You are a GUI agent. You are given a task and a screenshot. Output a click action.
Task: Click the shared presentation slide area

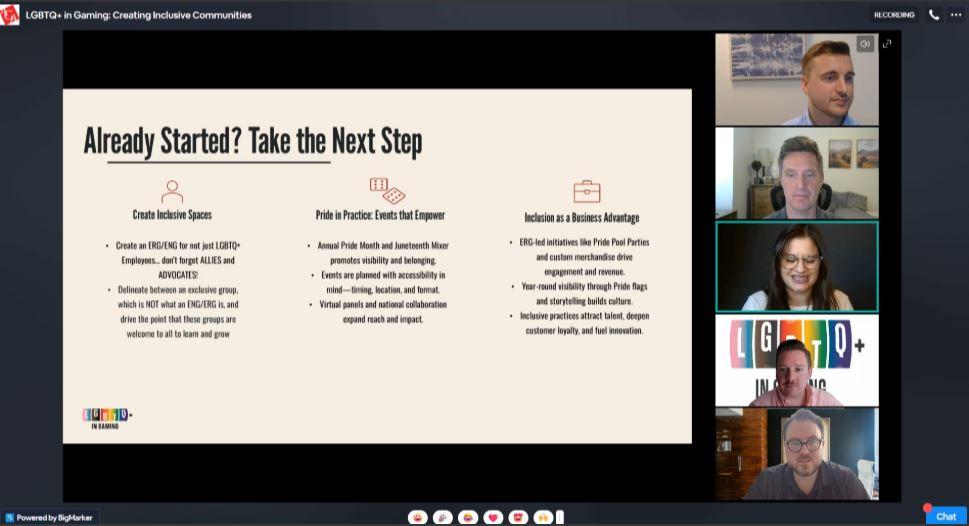377,266
